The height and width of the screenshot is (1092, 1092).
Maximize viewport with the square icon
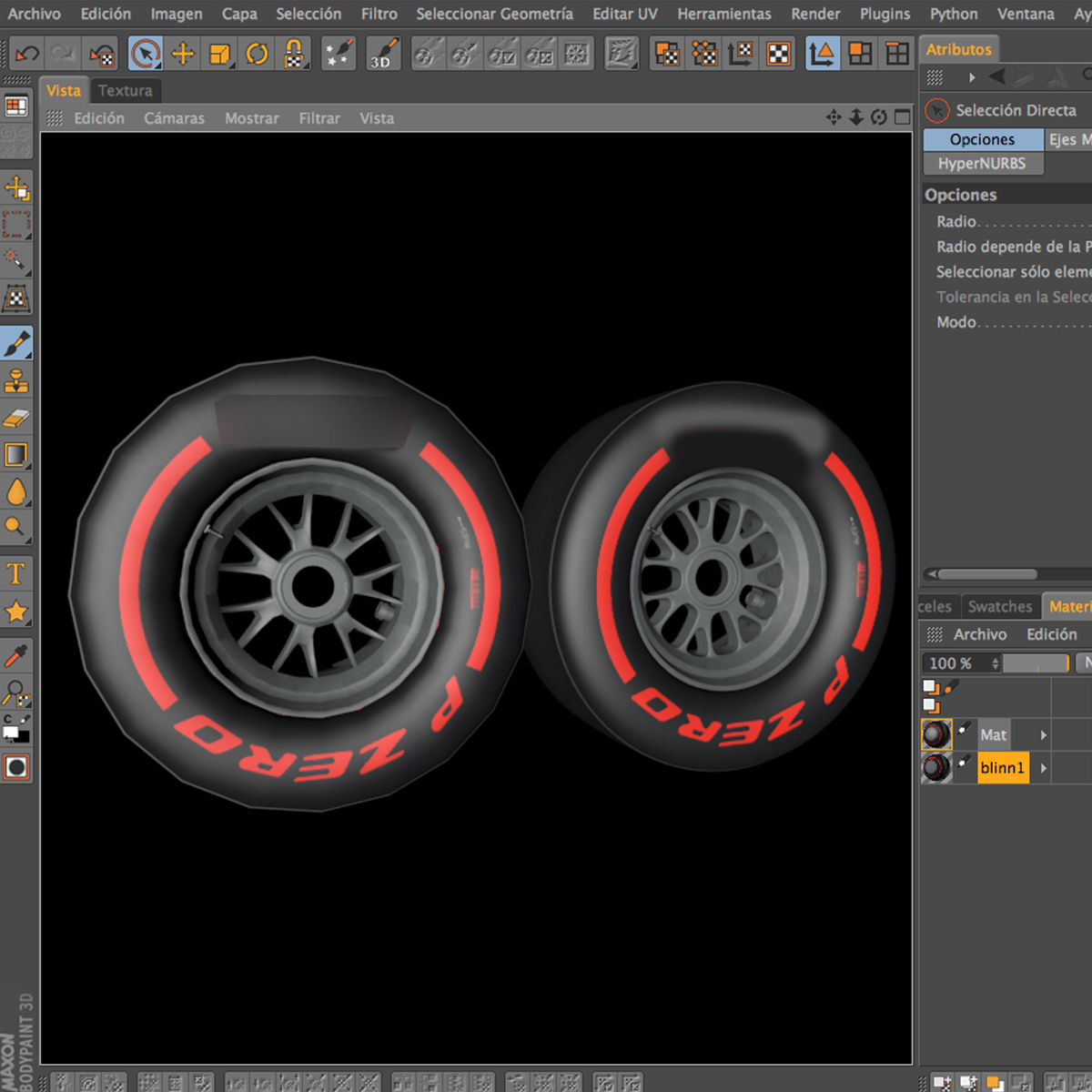pyautogui.click(x=902, y=117)
